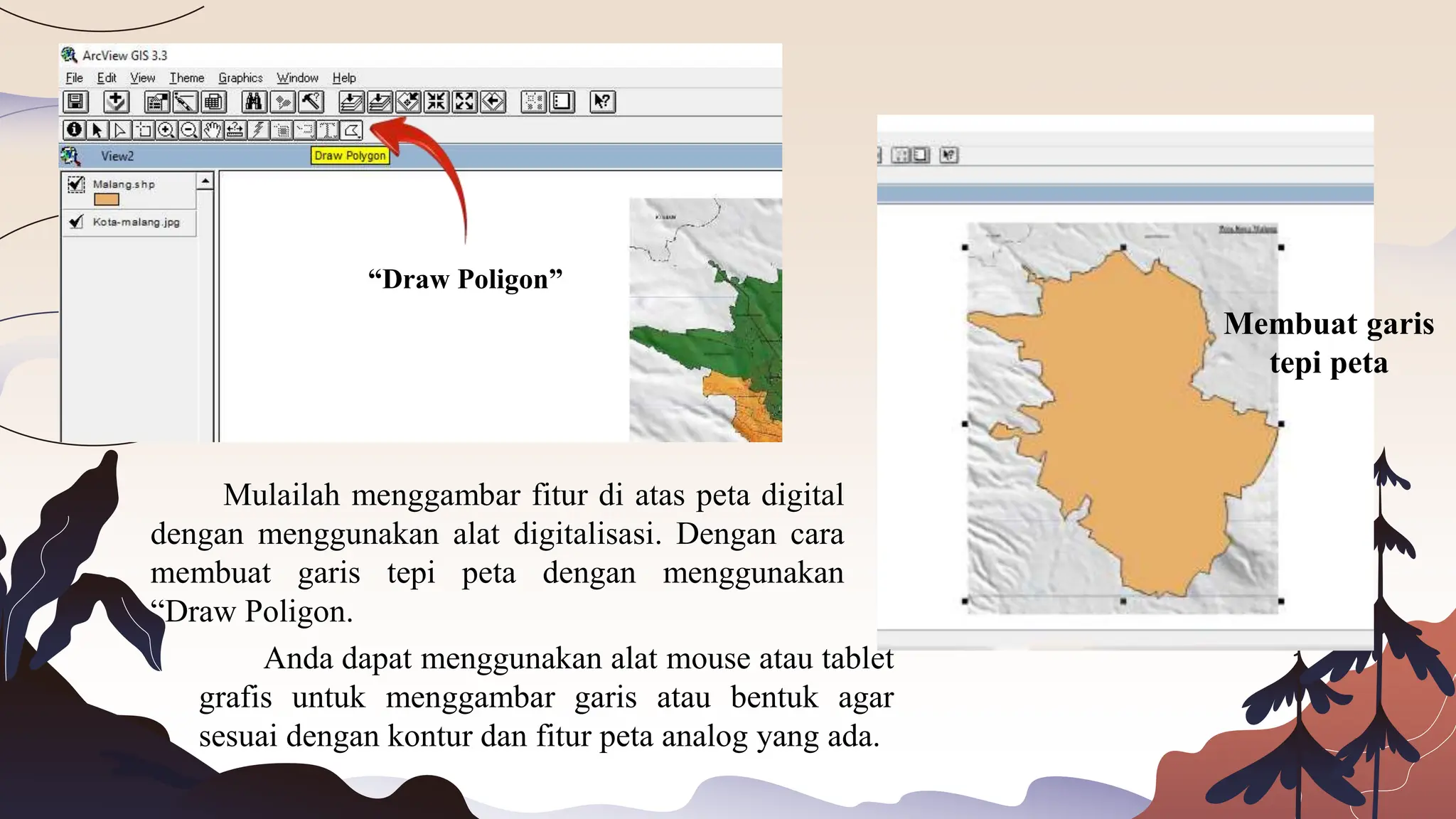Screen dimensions: 1456x819
Task: Select the Zoom In magnifier tool
Action: point(166,129)
